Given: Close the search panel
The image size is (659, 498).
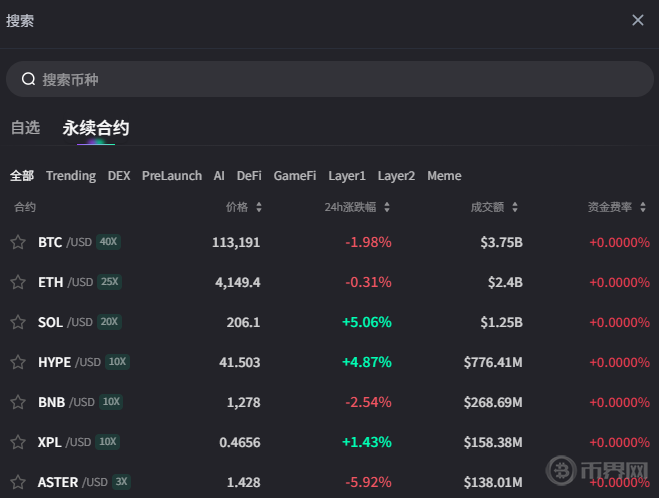Looking at the screenshot, I should pyautogui.click(x=637, y=20).
